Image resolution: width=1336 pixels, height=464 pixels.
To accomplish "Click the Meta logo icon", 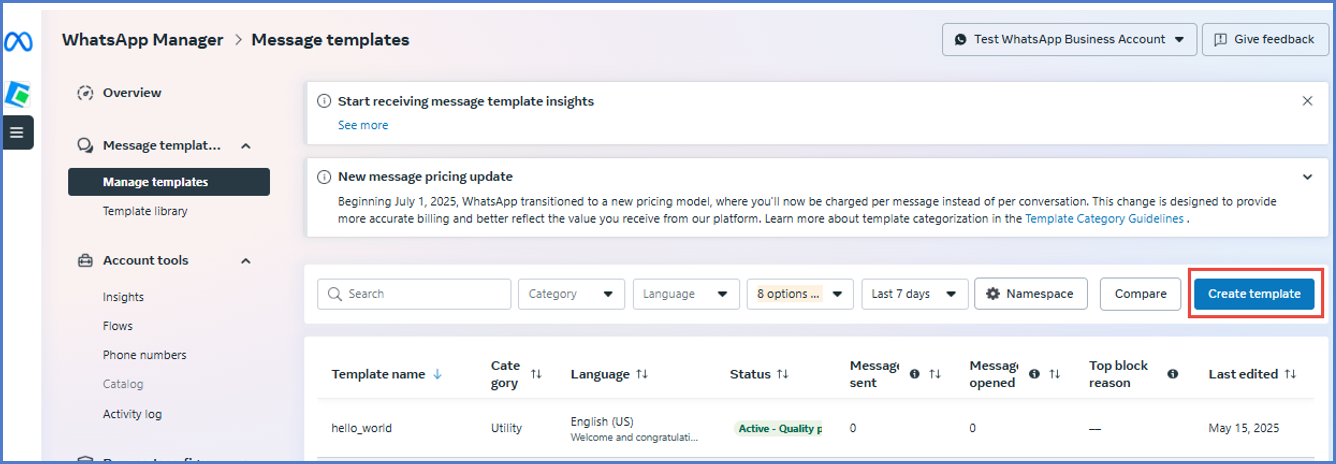I will [18, 41].
